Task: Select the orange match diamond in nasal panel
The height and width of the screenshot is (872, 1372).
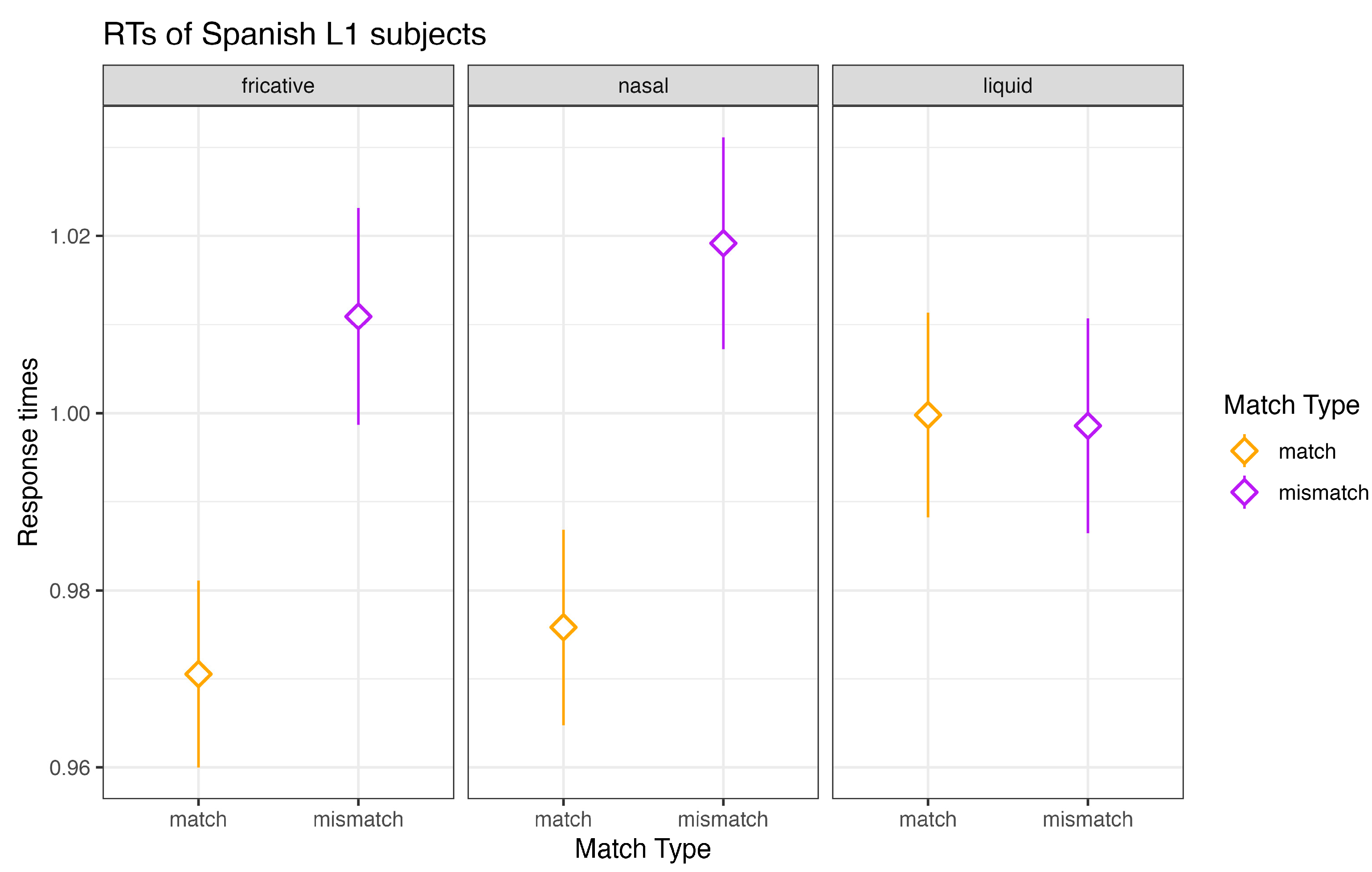Action: [x=564, y=628]
